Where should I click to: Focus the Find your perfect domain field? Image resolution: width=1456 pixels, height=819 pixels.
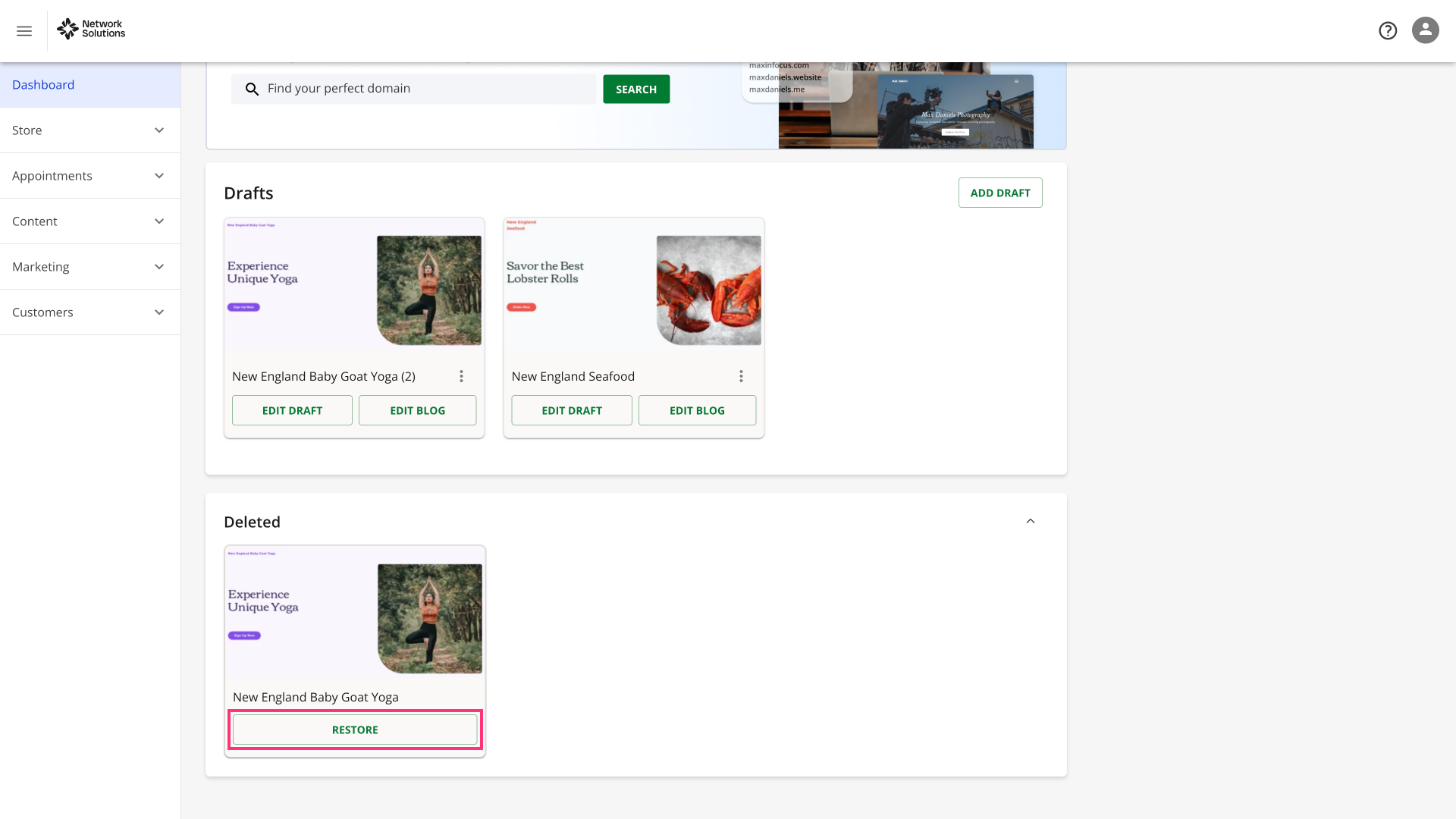click(425, 89)
